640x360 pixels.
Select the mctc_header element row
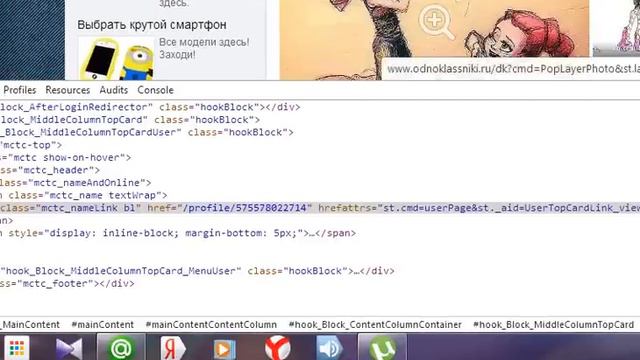[50, 170]
